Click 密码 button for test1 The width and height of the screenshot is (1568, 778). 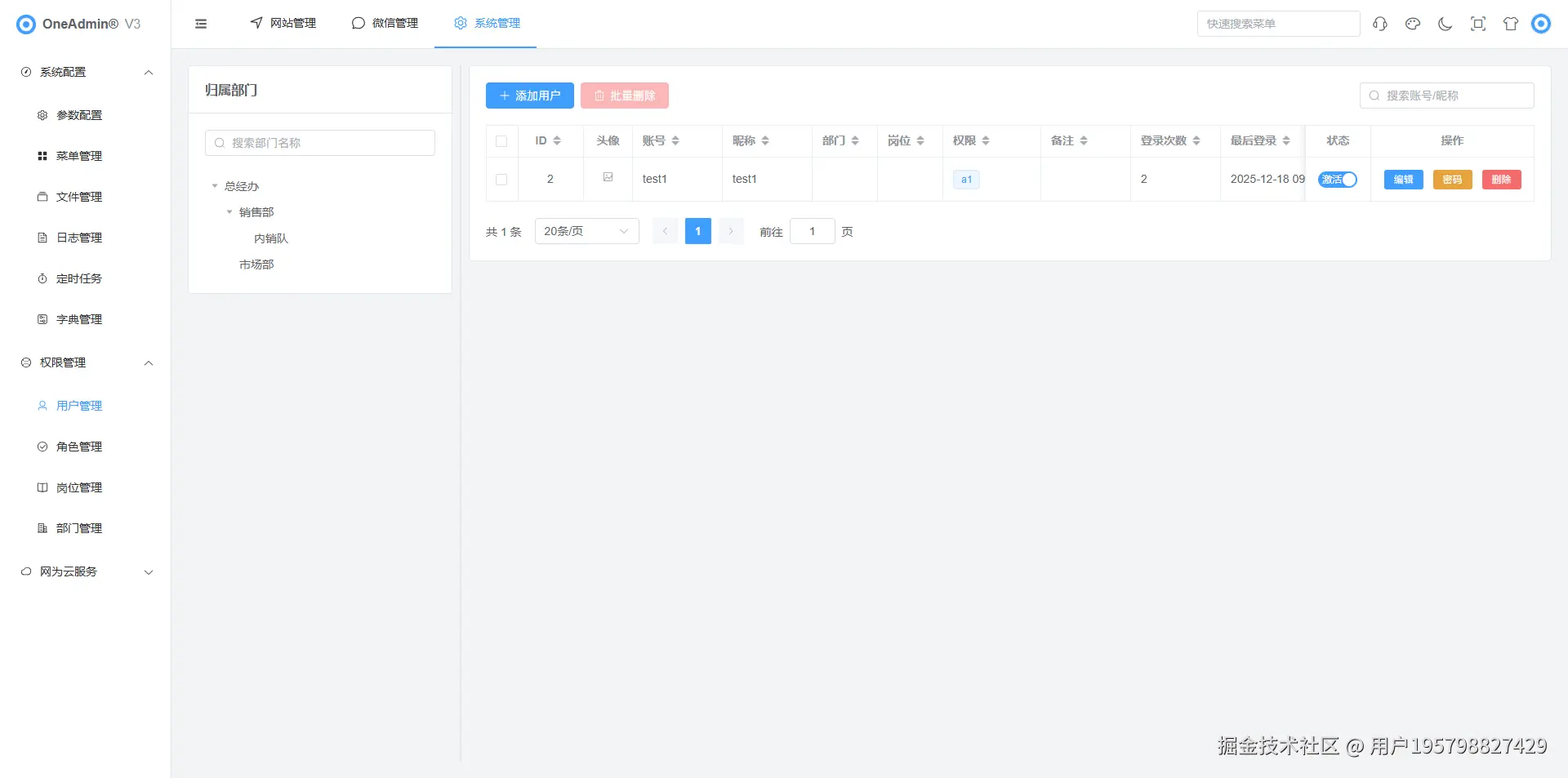(1453, 180)
